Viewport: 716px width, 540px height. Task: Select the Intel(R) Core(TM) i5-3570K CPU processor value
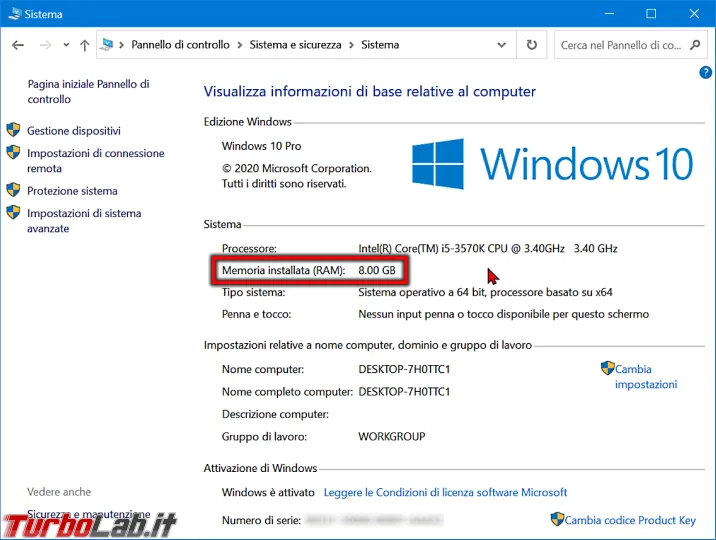[x=488, y=248]
